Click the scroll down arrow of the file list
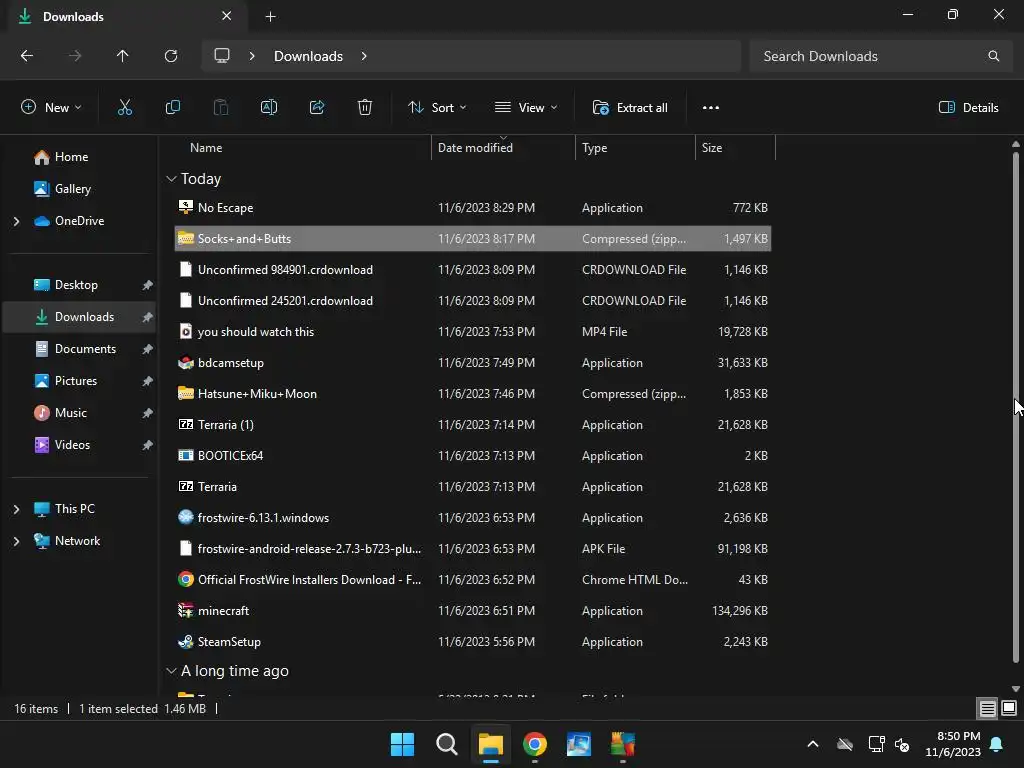This screenshot has height=768, width=1024. (x=1016, y=688)
